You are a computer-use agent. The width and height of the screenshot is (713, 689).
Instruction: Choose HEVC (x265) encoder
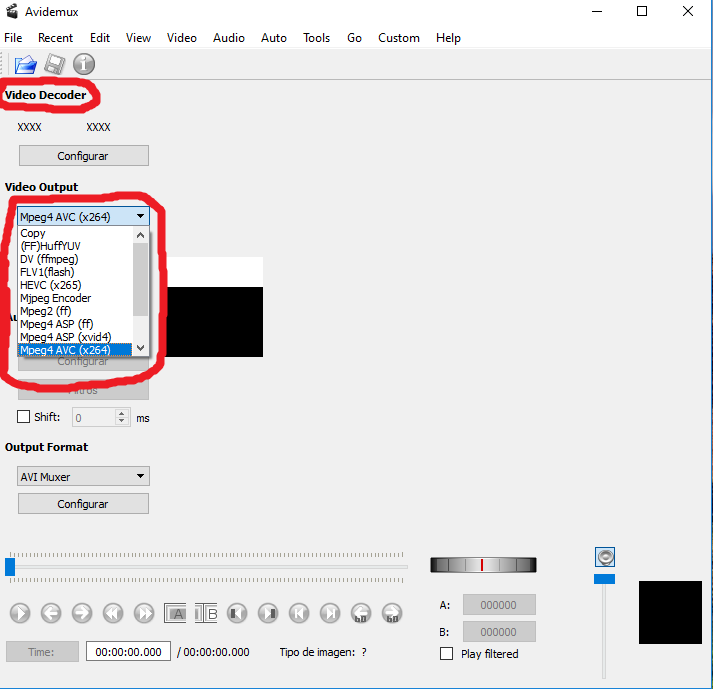(75, 285)
